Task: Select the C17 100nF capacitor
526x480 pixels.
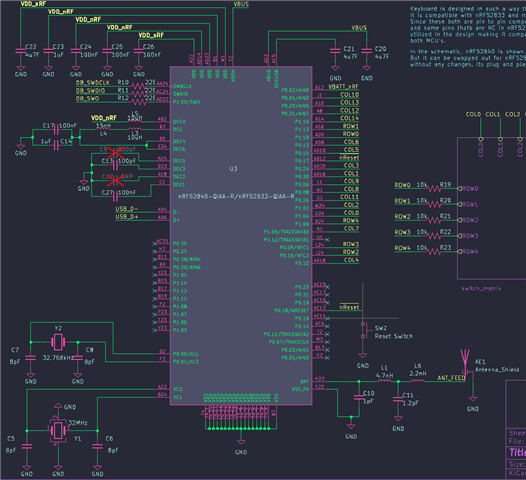Action: point(56,129)
